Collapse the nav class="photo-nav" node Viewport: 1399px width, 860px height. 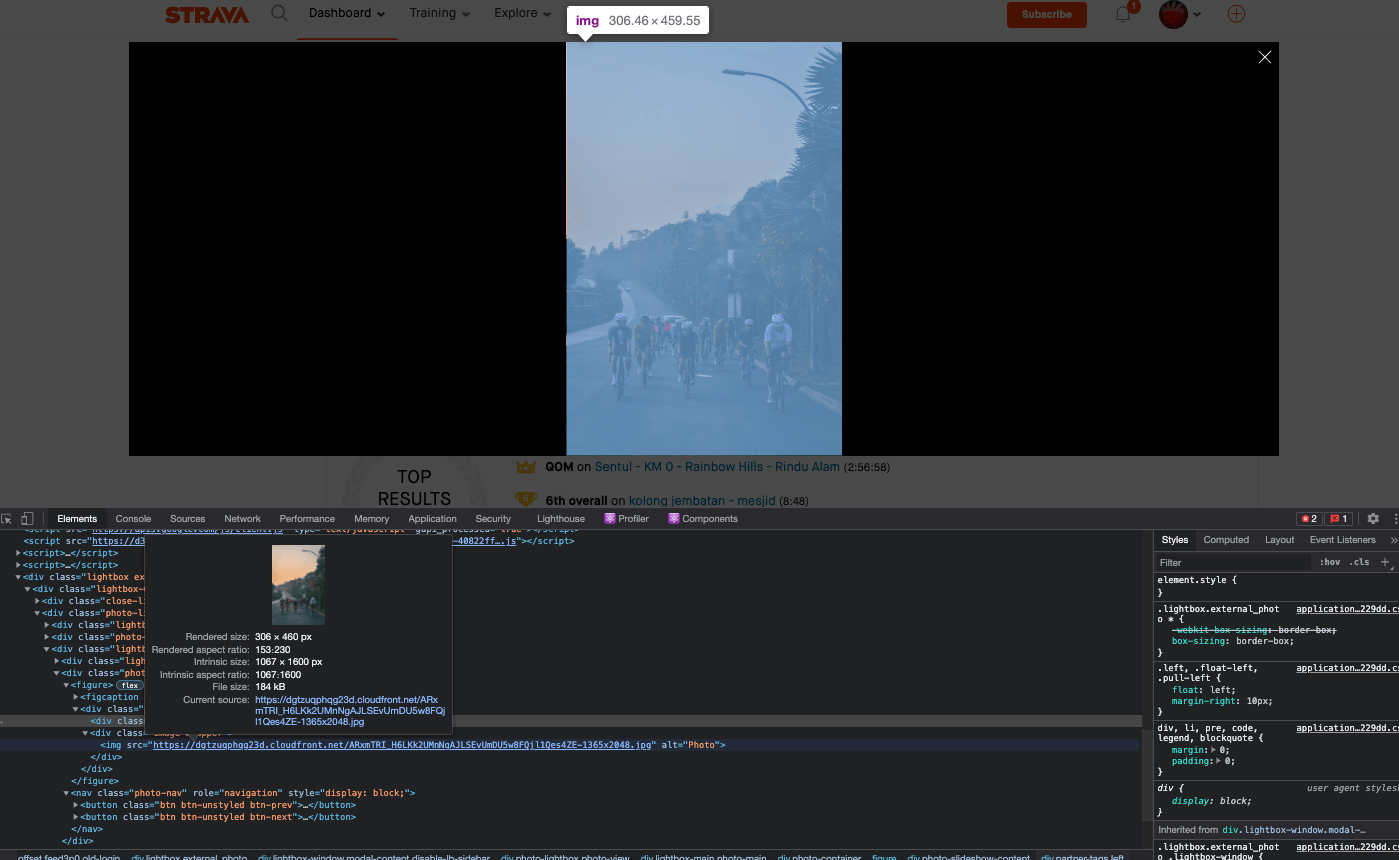[x=66, y=793]
